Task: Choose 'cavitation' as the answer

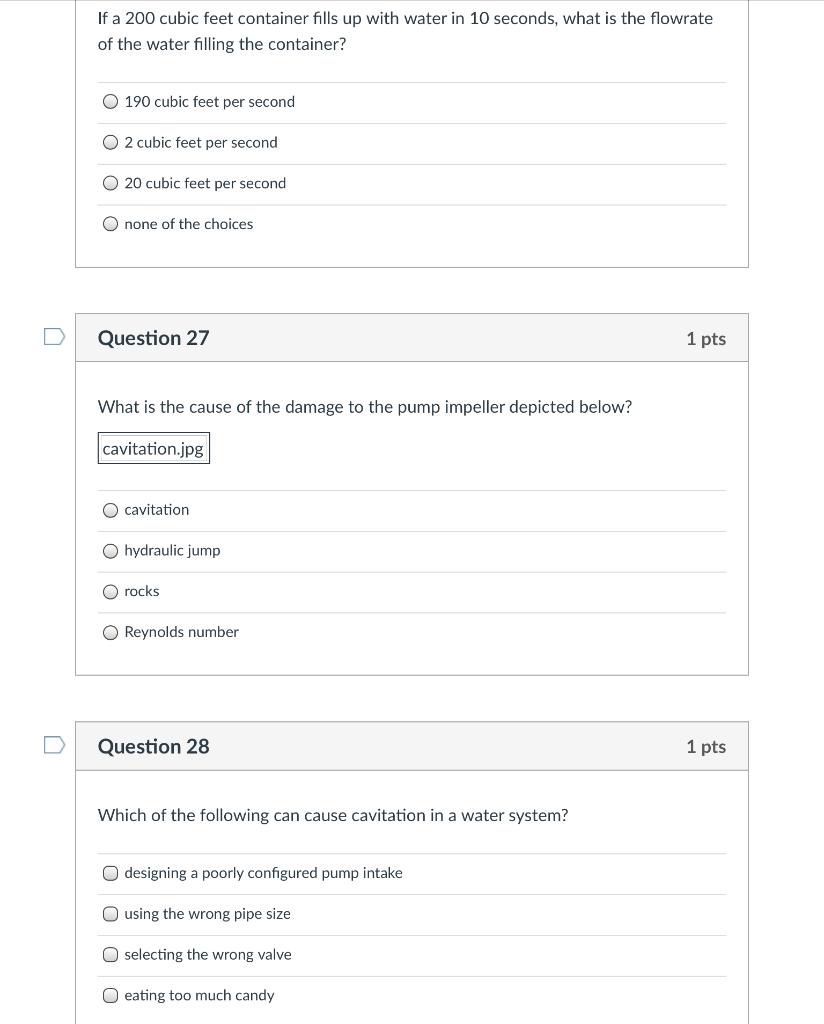Action: coord(111,510)
